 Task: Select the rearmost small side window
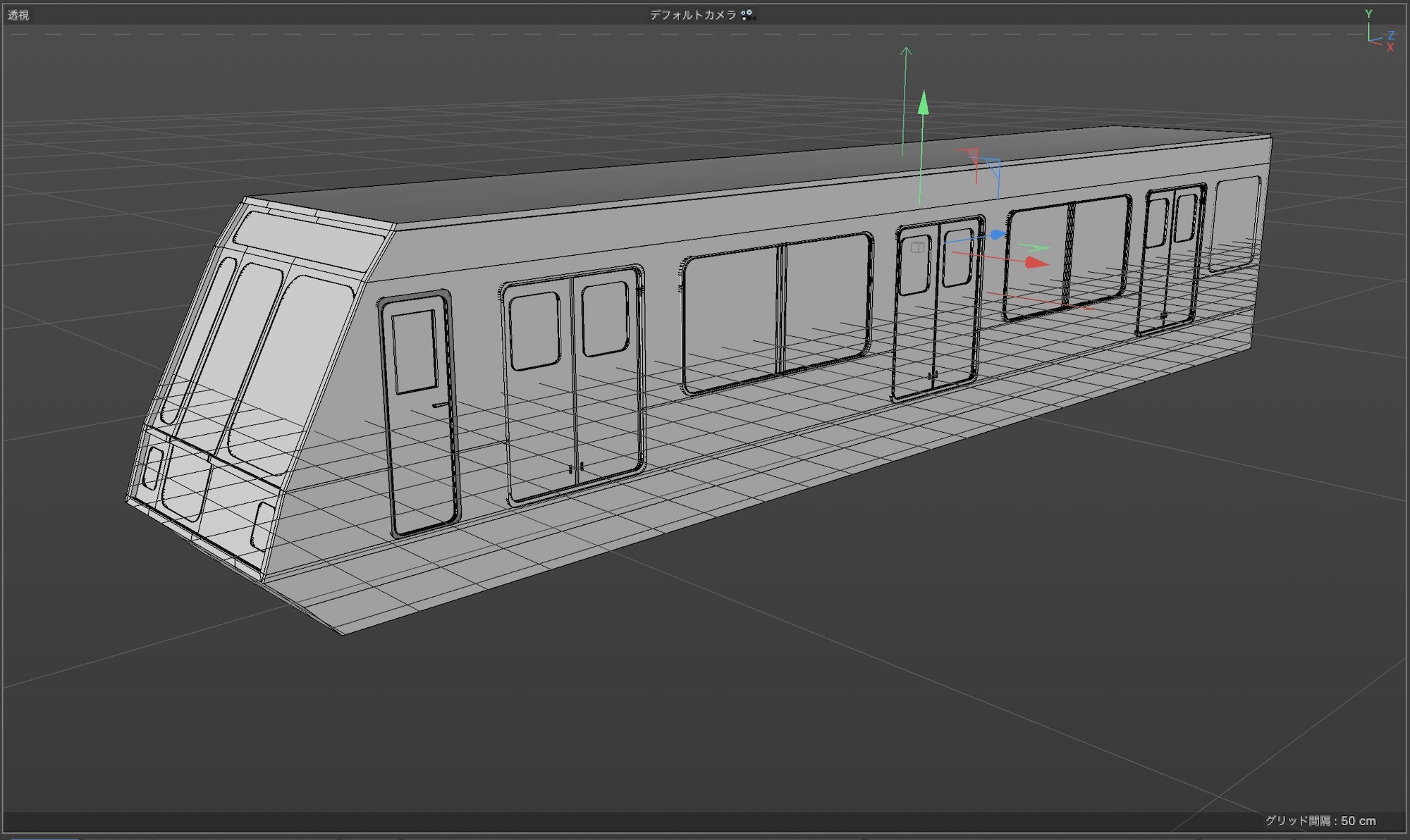[1234, 222]
